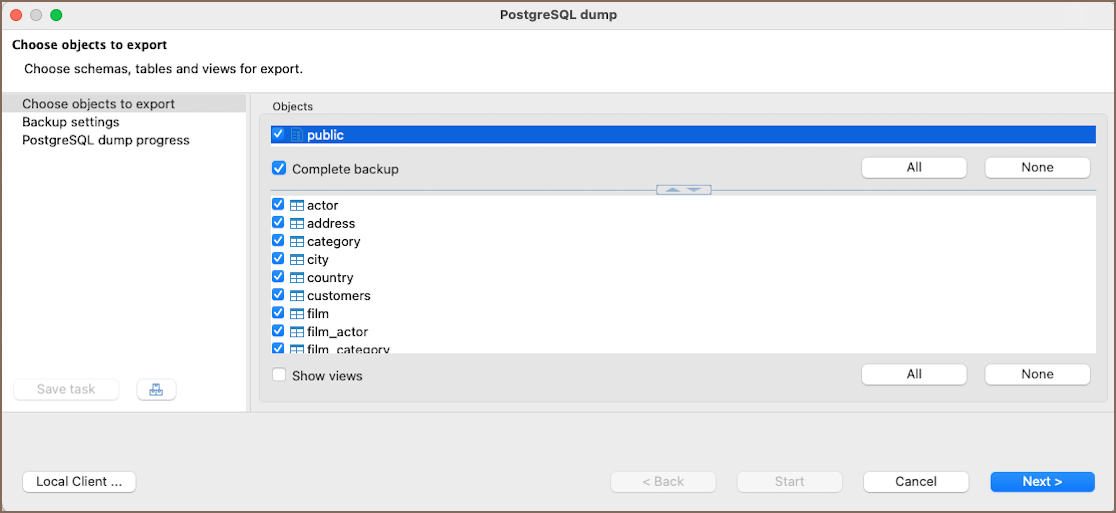Image resolution: width=1116 pixels, height=513 pixels.
Task: Click the table icon next to country
Action: (x=297, y=278)
